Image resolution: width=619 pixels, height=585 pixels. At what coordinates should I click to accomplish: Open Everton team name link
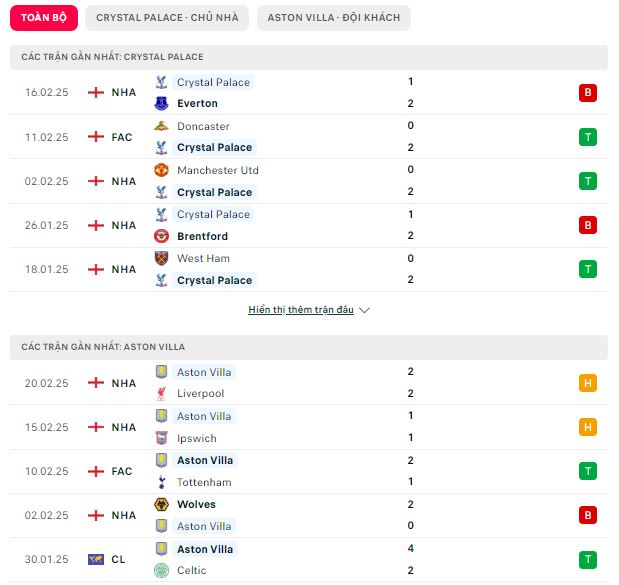pyautogui.click(x=197, y=103)
